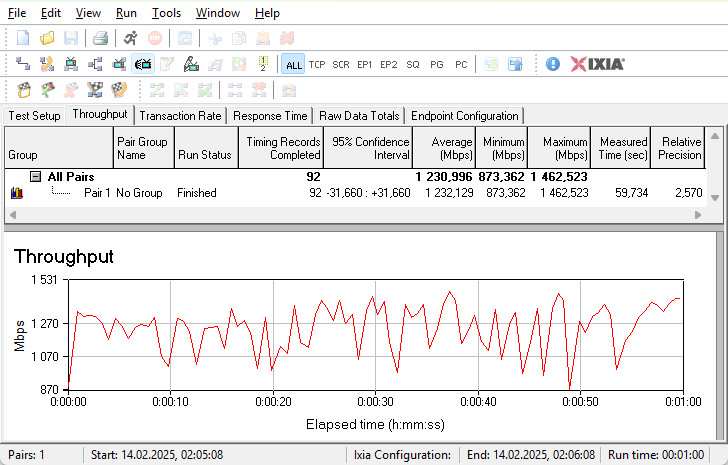Collapse the All Pairs group

click(35, 176)
